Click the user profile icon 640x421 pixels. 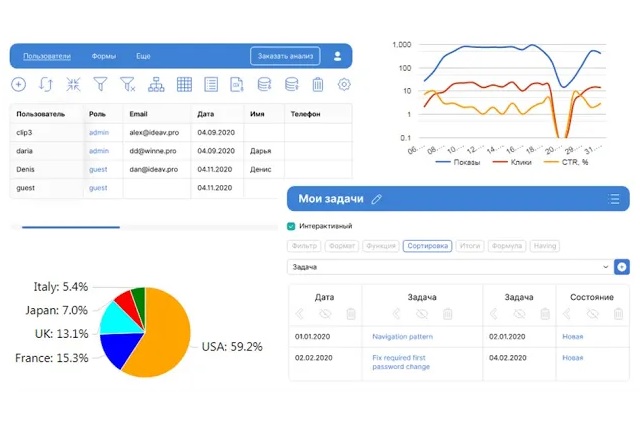(337, 56)
